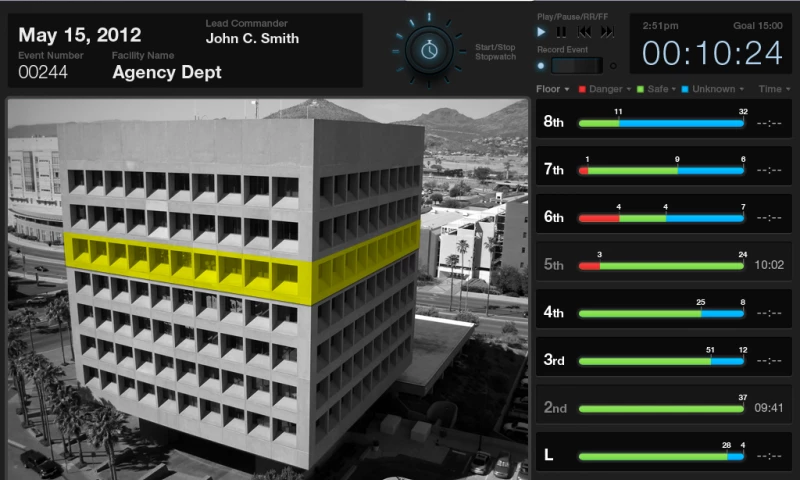Click the 2:51pm clock time
800x480 pixels.
(660, 26)
